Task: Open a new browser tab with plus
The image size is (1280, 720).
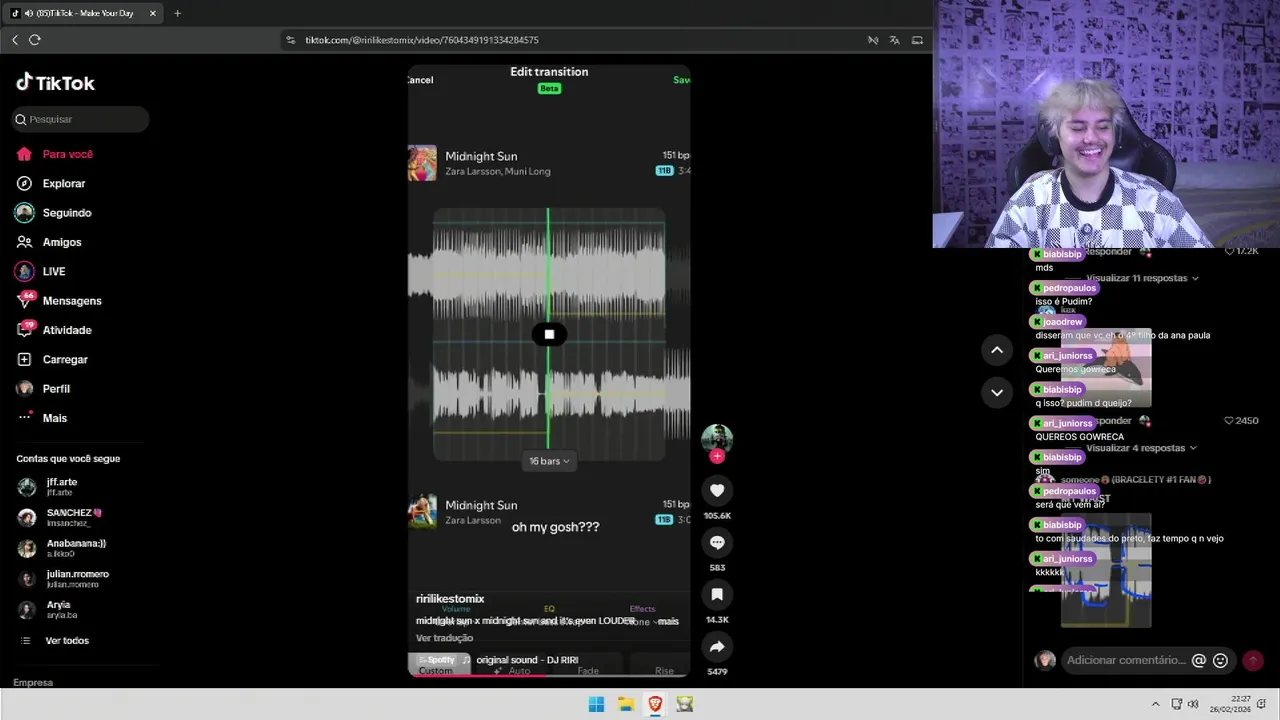Action: [177, 13]
